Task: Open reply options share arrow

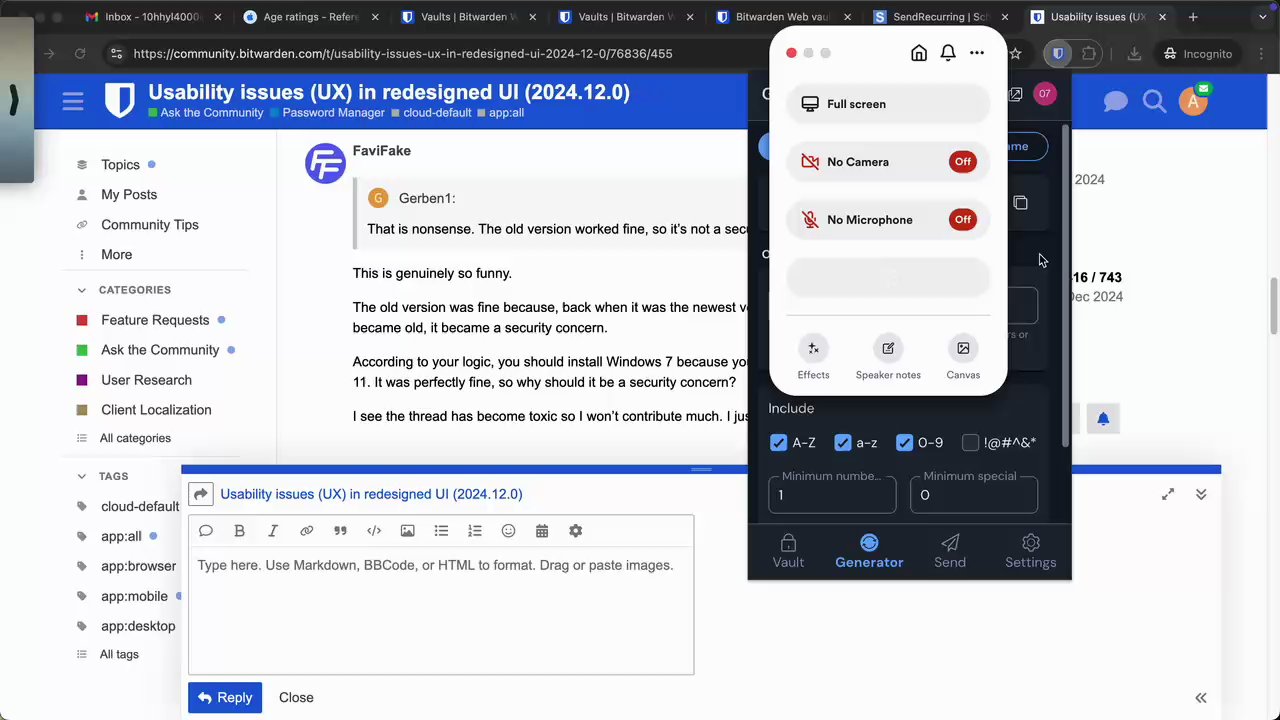Action: coord(201,494)
